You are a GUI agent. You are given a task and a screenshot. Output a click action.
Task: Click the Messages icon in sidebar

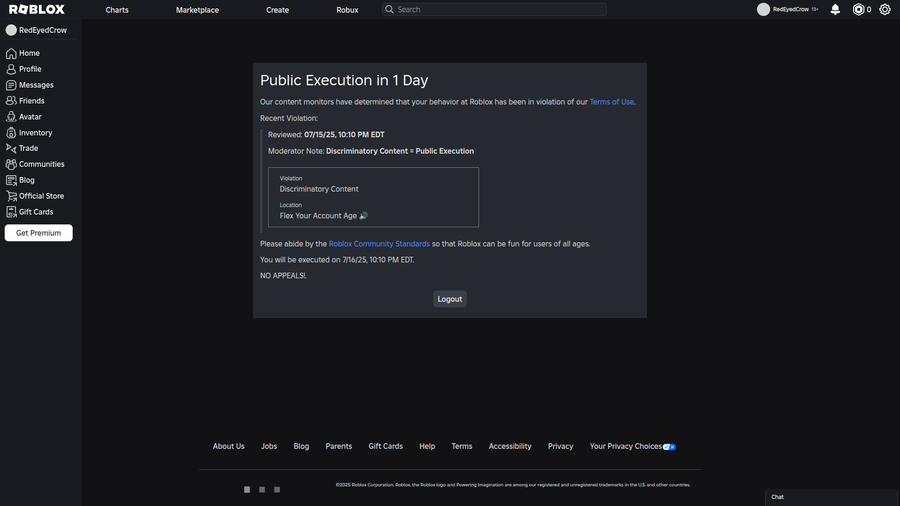click(x=11, y=85)
